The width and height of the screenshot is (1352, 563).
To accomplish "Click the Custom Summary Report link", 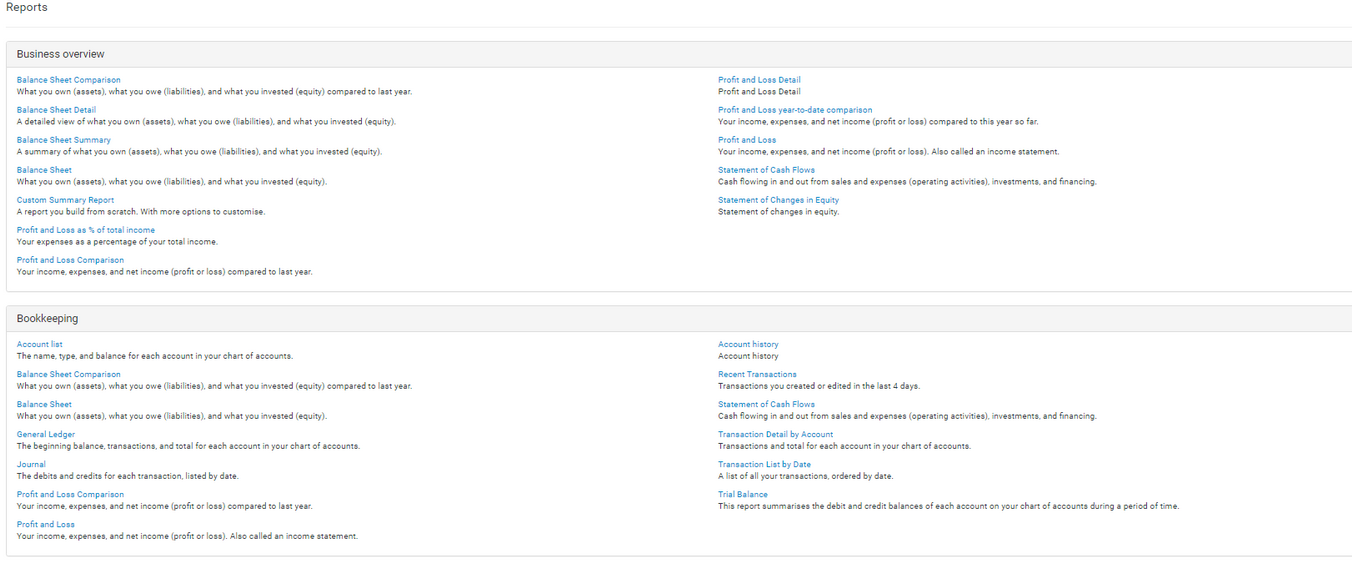I will pos(65,200).
